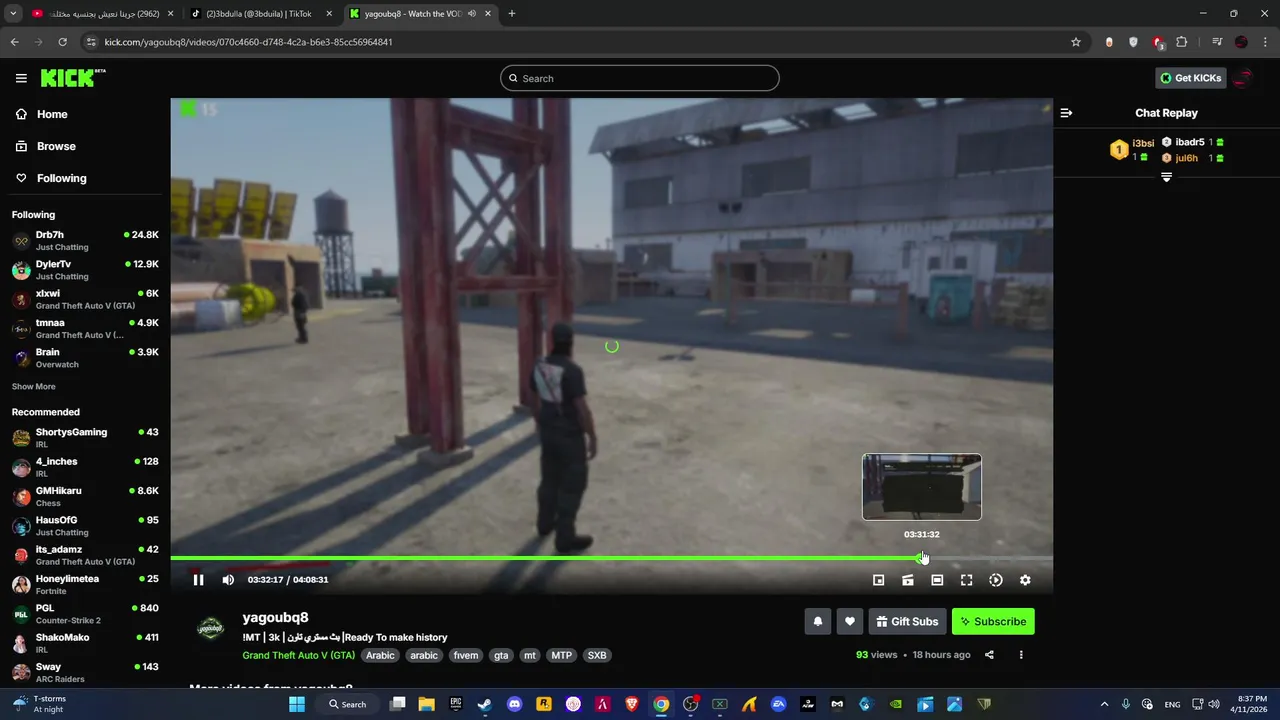Open the playback speed control
Viewport: 1280px width, 720px height.
(996, 580)
